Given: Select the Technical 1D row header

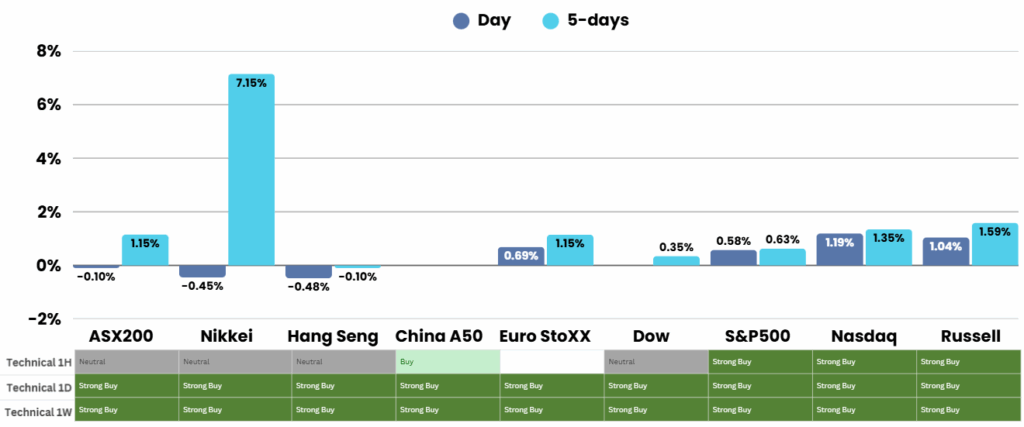Looking at the screenshot, I should (x=39, y=386).
